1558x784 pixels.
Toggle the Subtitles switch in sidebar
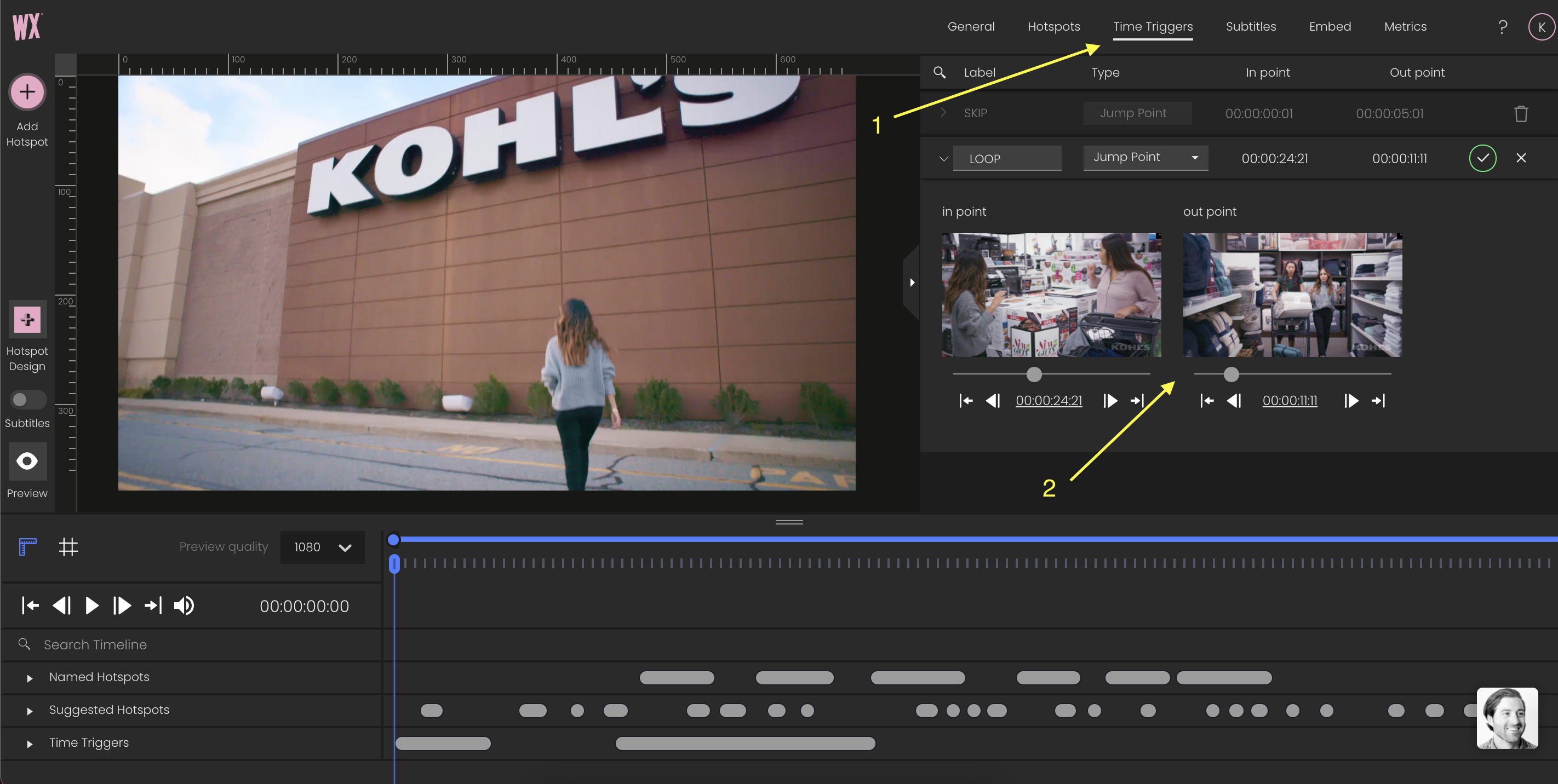(x=27, y=400)
